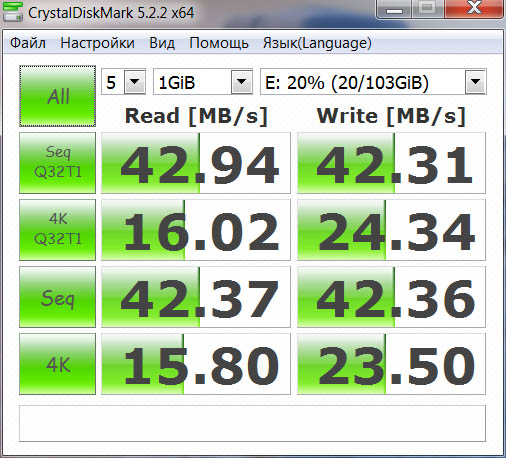Click the CrystalDiskMark app icon in the title bar
This screenshot has height=458, width=506.
pyautogui.click(x=13, y=11)
